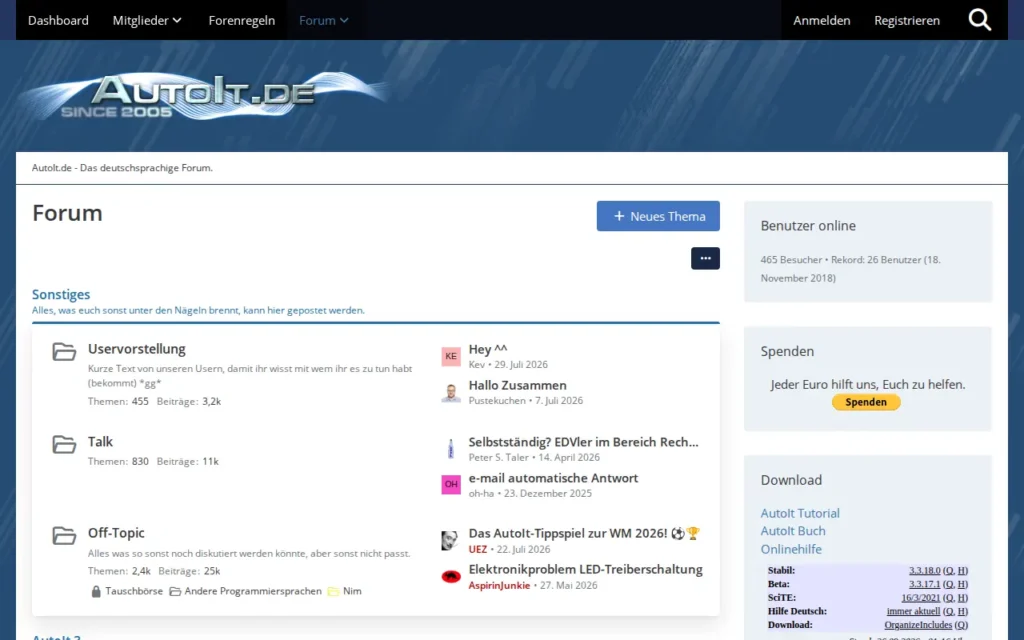Click the OrganizeIncludes download link
The height and width of the screenshot is (640, 1024).
[x=918, y=625]
